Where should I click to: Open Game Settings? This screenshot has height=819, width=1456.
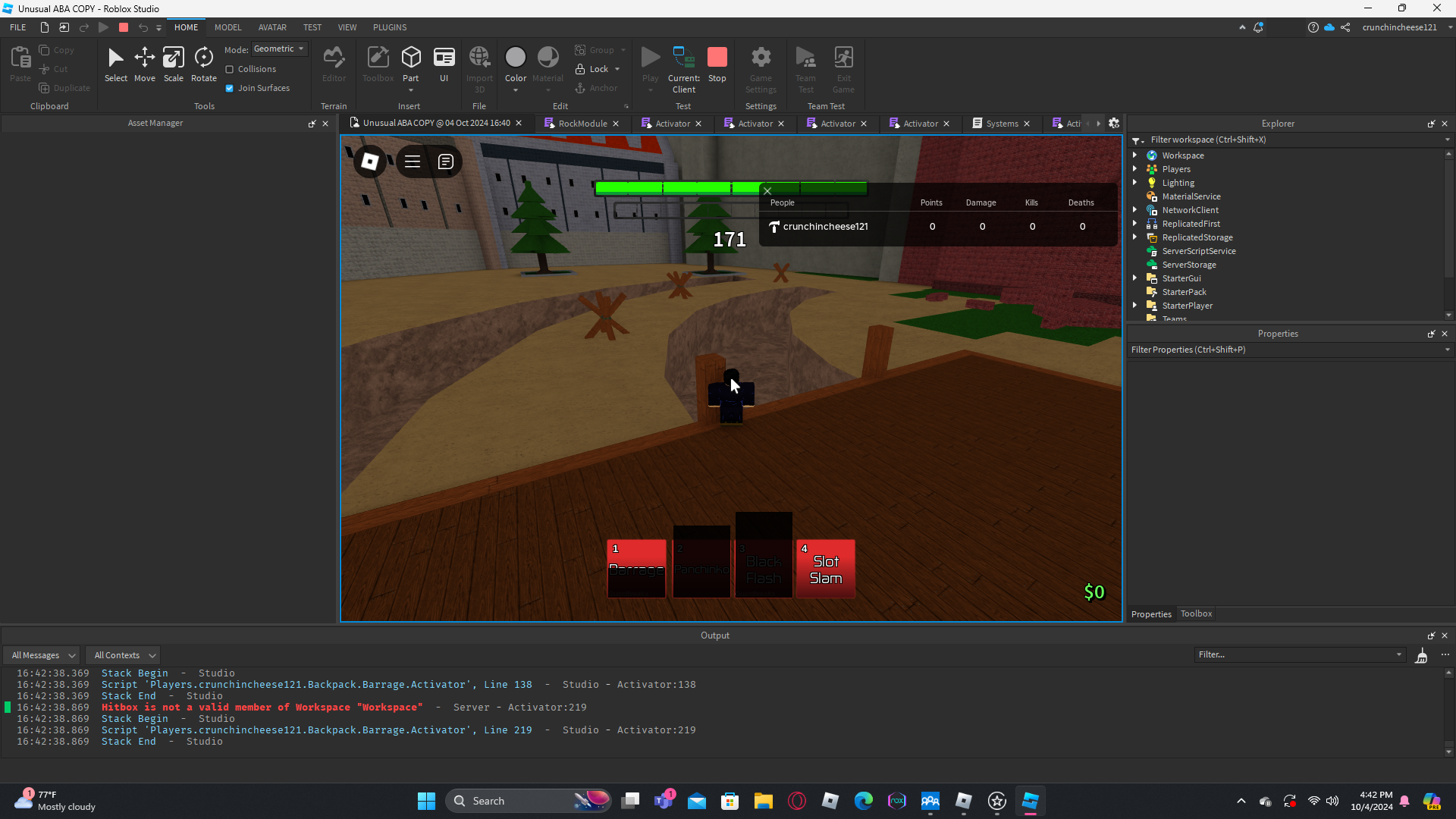pyautogui.click(x=761, y=69)
